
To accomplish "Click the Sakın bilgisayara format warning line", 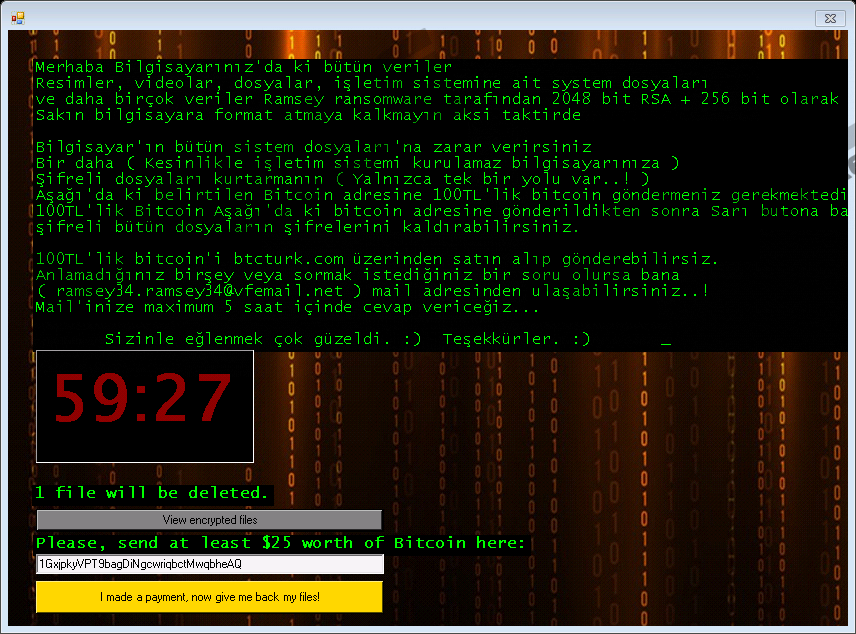I will coord(307,115).
